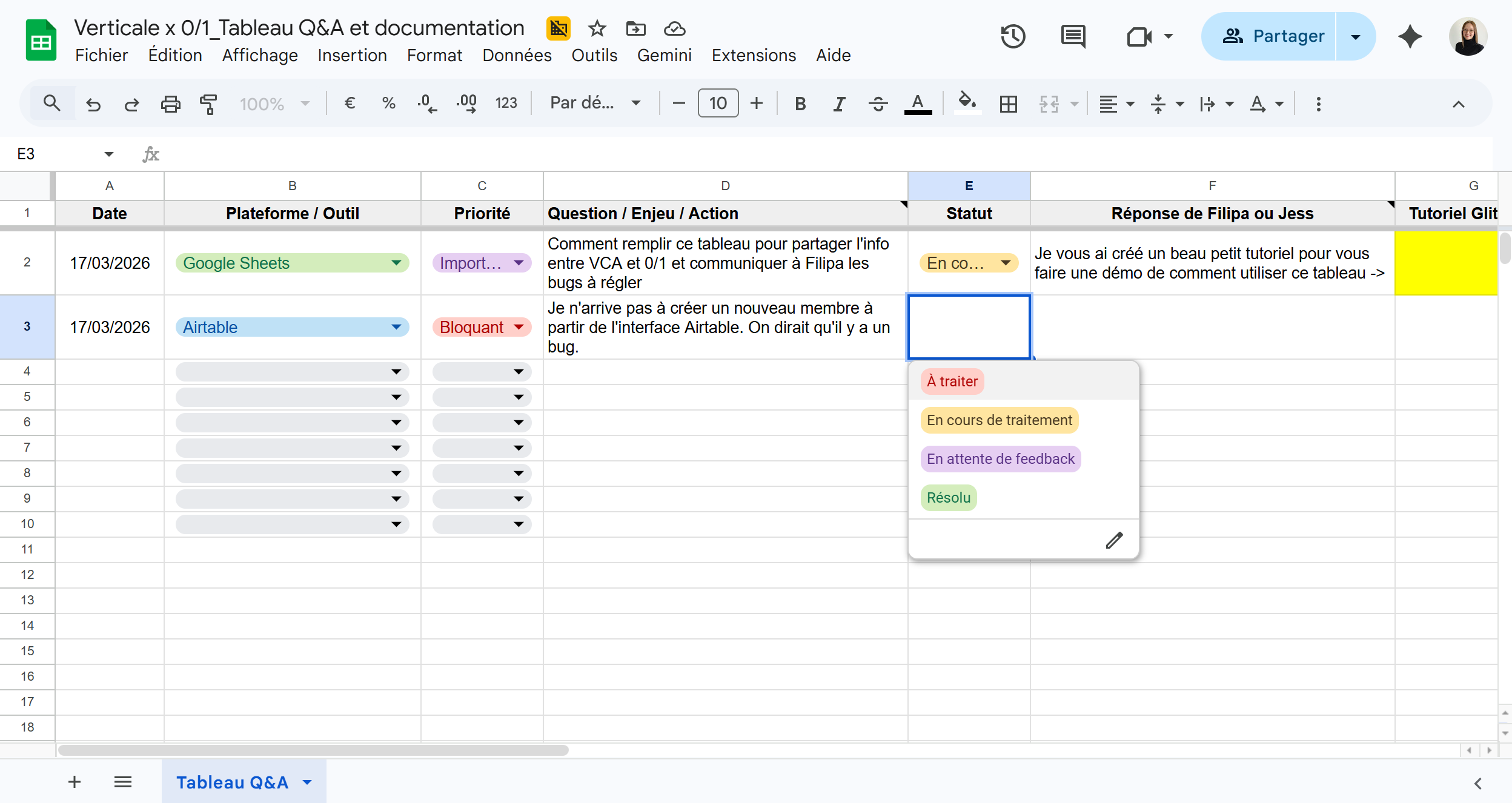Click the pencil edit dropdown icon

(x=1114, y=540)
